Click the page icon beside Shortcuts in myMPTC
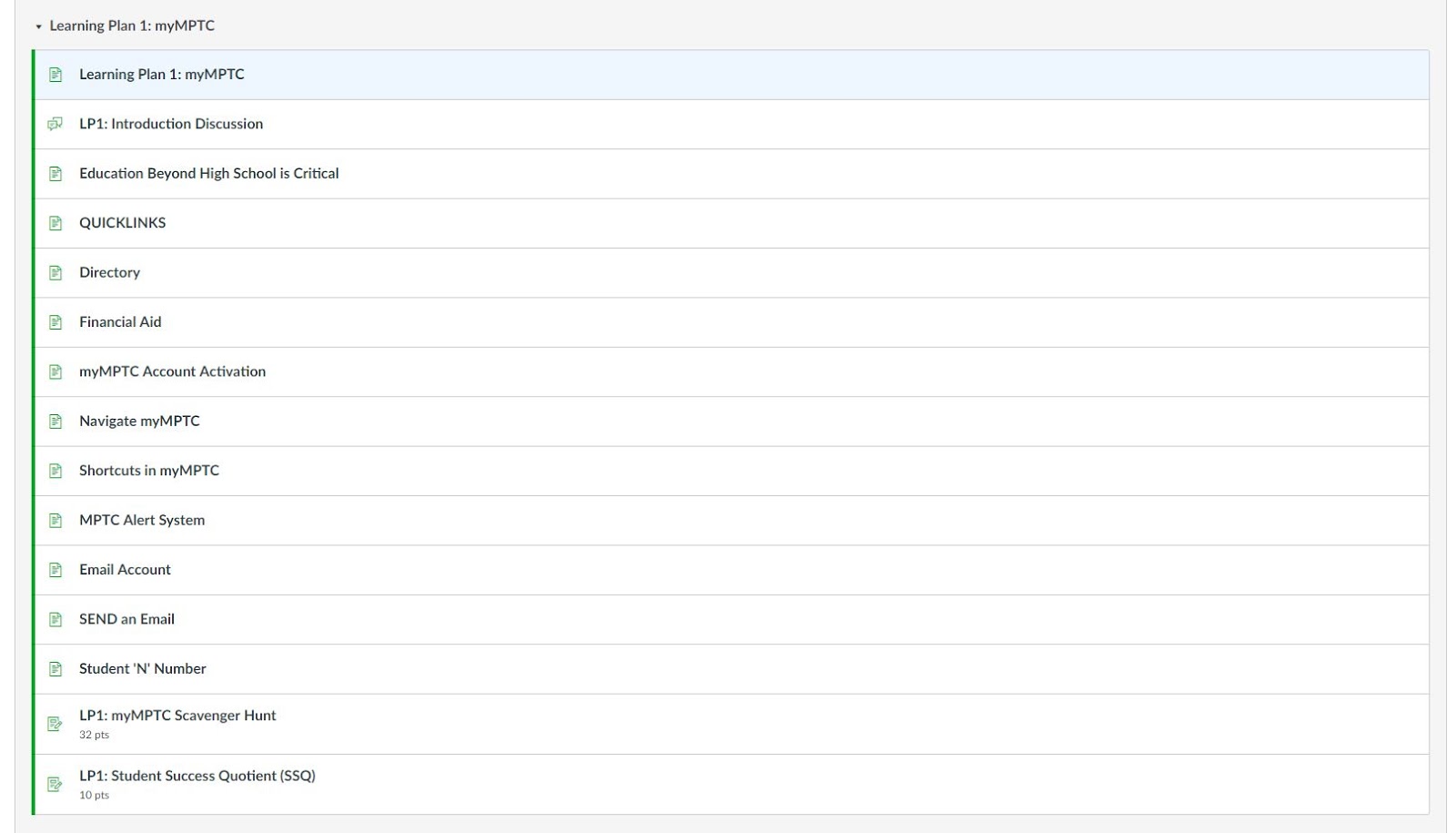 pos(56,471)
